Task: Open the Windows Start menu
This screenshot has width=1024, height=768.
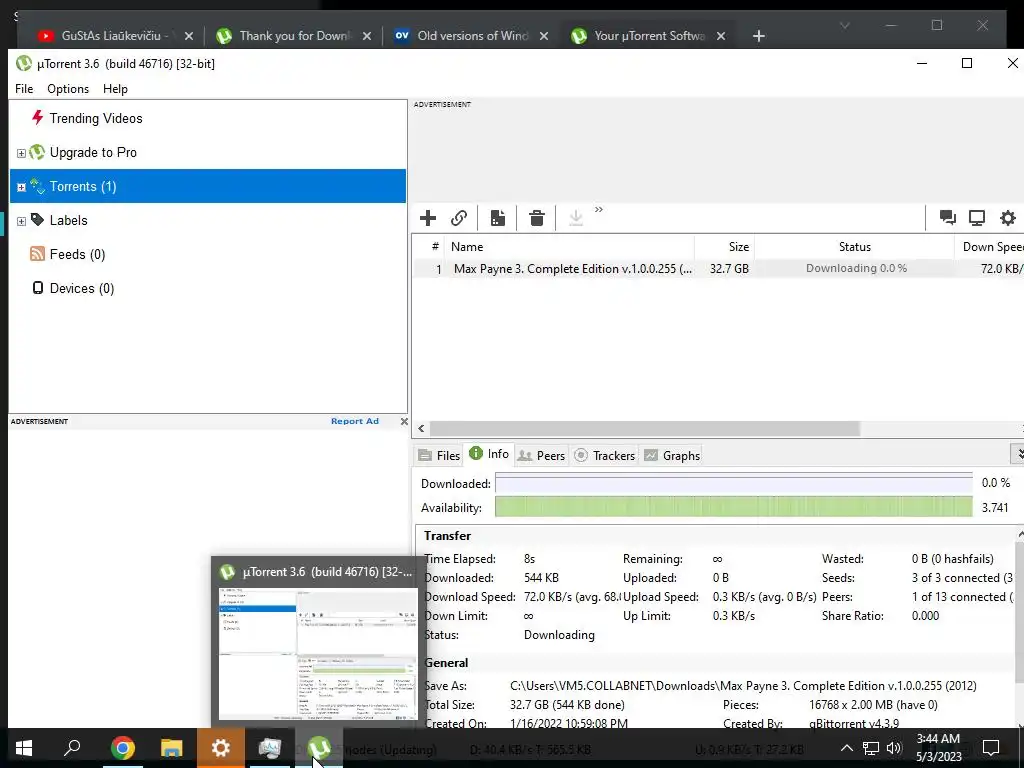Action: tap(24, 748)
